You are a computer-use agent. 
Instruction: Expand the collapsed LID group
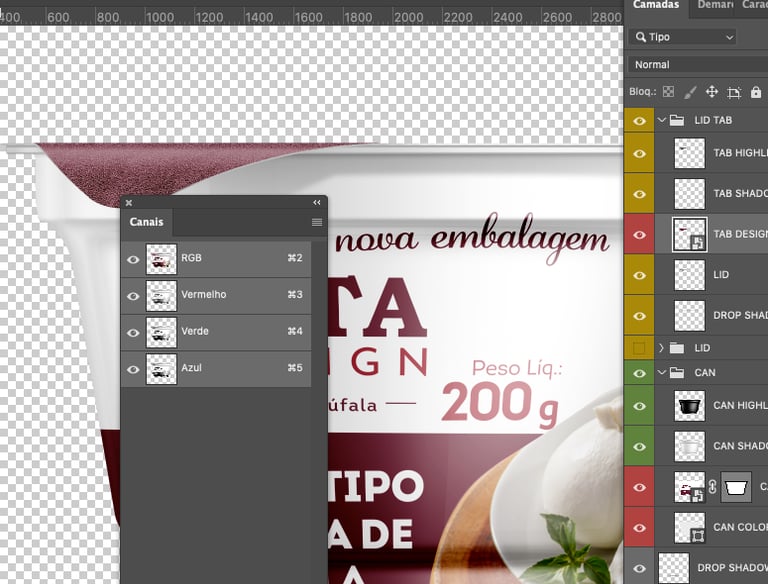[x=661, y=348]
